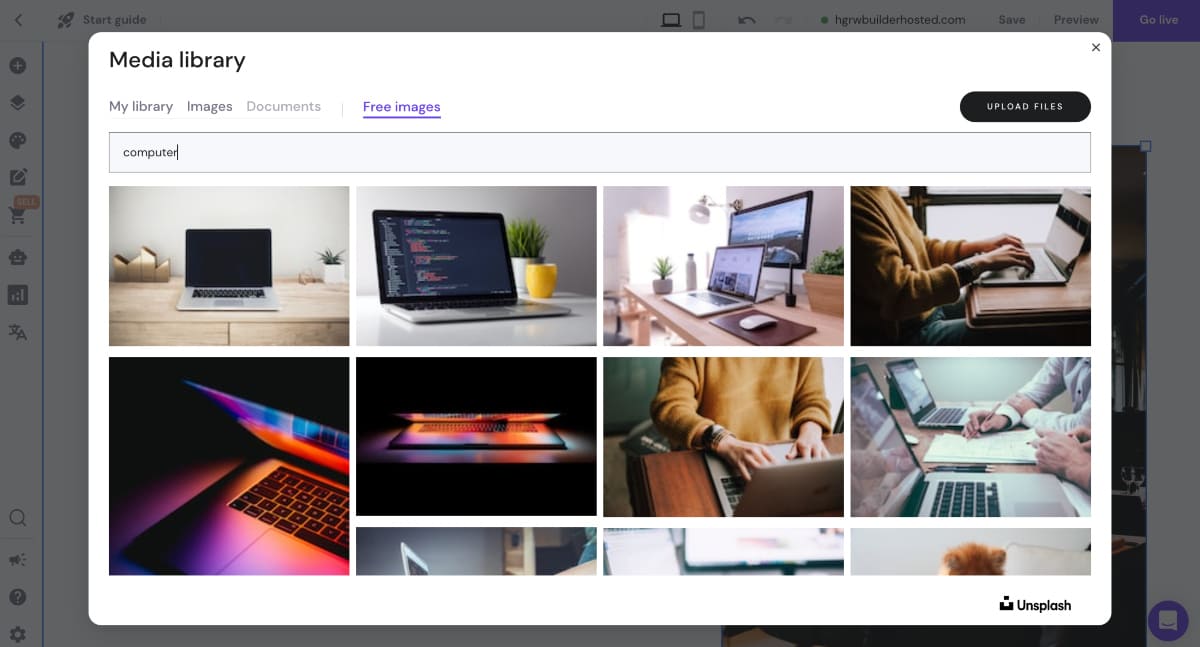Select the Free images tab

(x=402, y=107)
